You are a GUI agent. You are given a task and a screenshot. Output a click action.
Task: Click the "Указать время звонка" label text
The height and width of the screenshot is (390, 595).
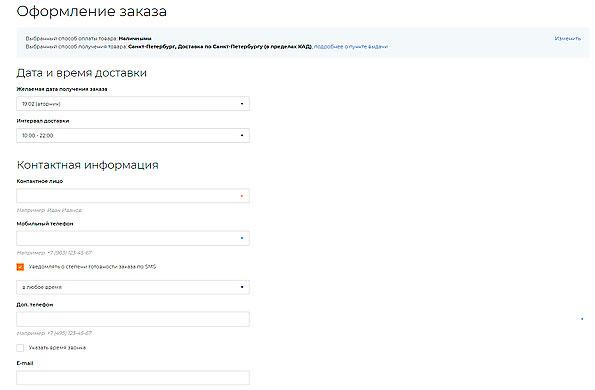[x=57, y=348]
